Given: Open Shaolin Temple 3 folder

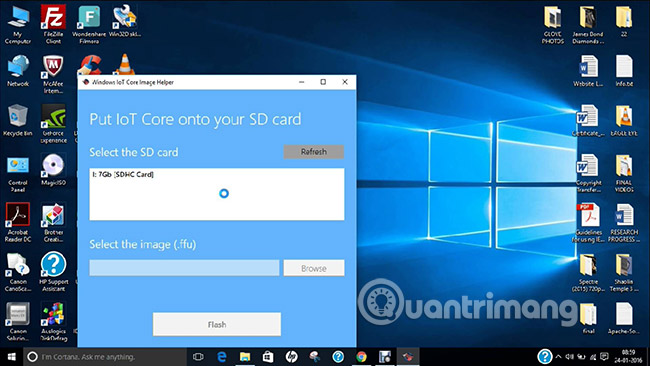Looking at the screenshot, I should (x=624, y=273).
